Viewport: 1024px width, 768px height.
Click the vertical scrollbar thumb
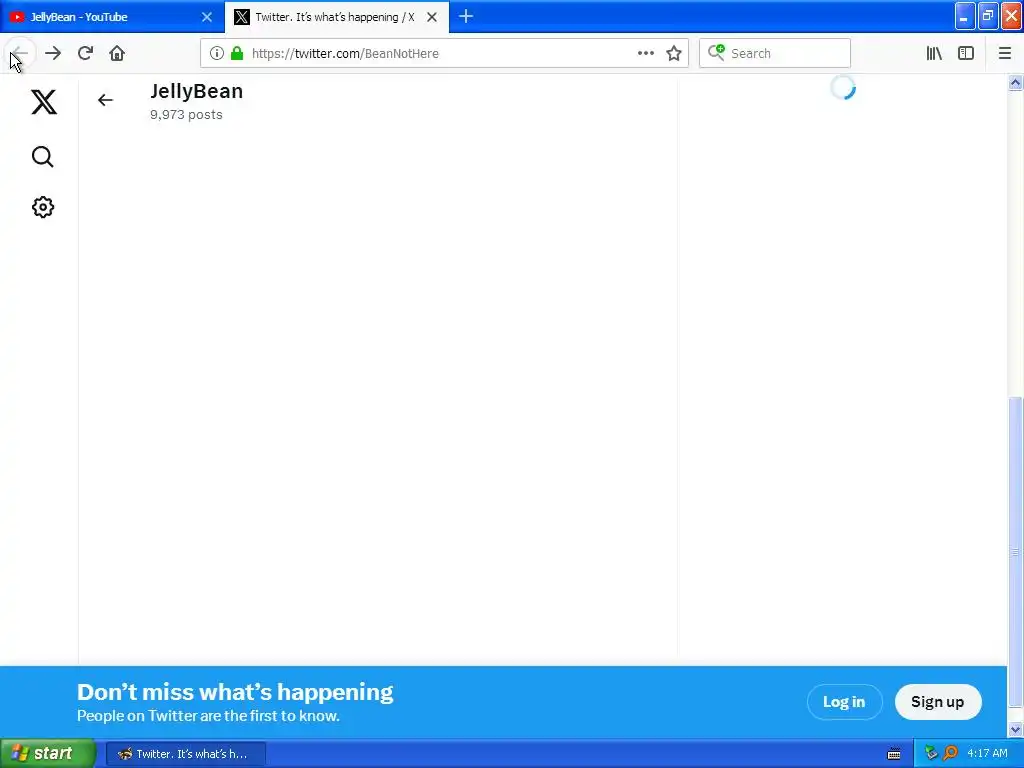pyautogui.click(x=1015, y=552)
